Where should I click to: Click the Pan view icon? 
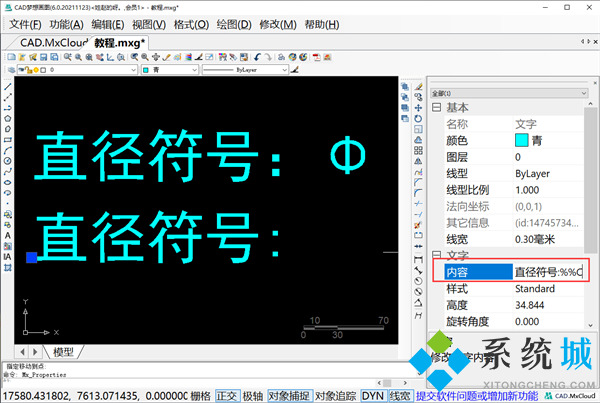click(x=156, y=57)
